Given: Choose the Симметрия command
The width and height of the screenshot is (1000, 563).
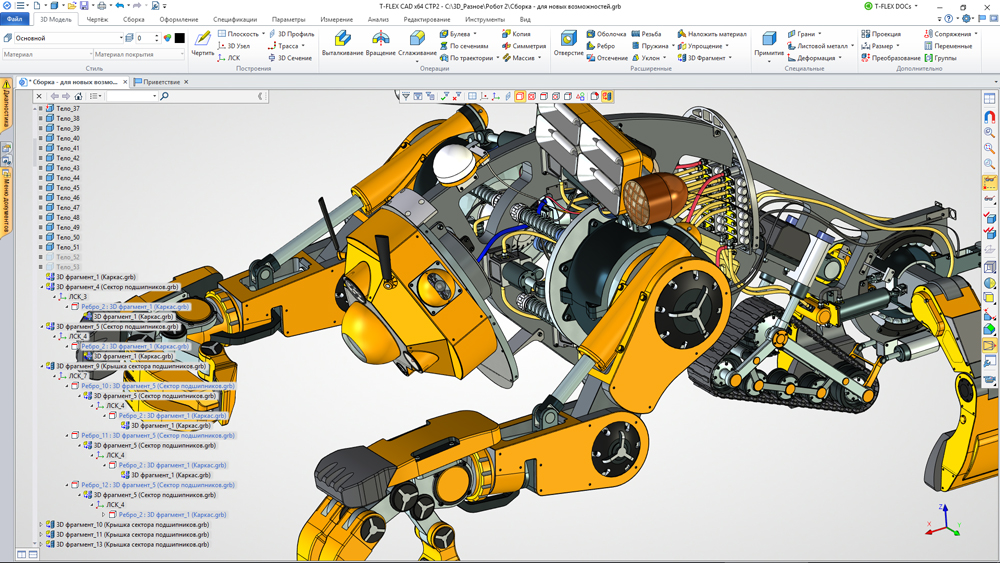Looking at the screenshot, I should click(x=523, y=46).
